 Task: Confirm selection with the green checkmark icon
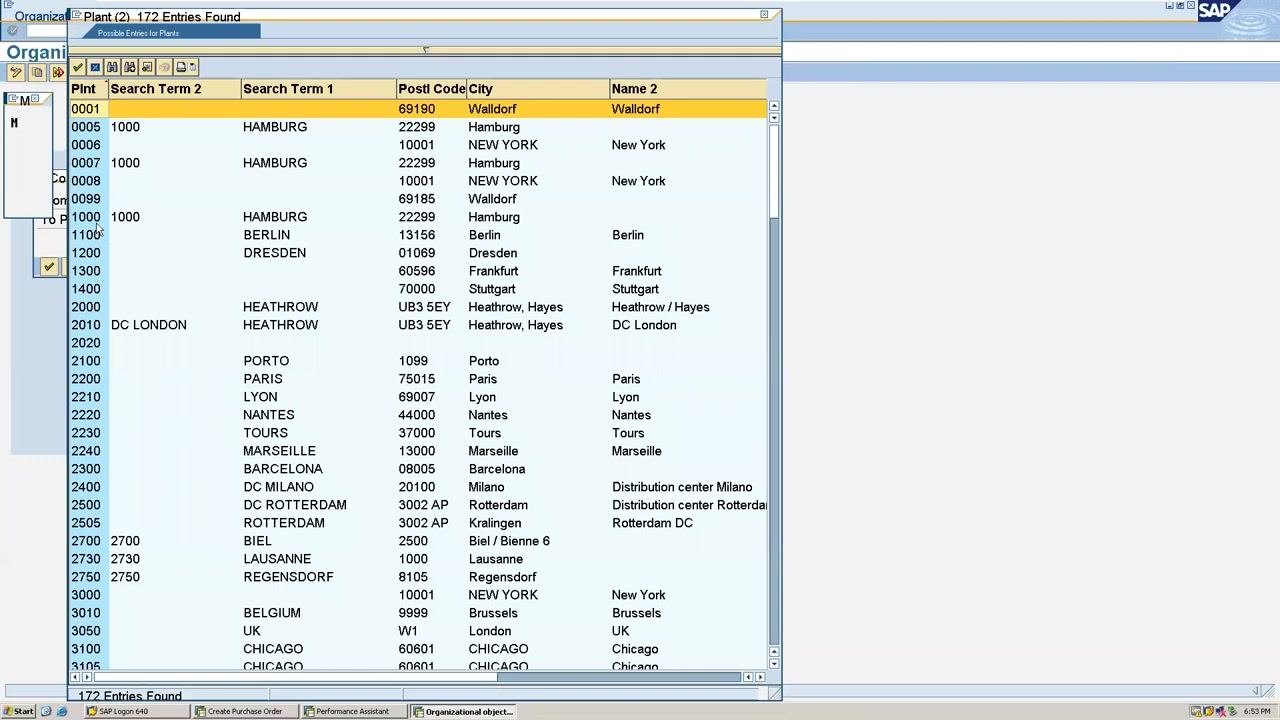tap(78, 67)
